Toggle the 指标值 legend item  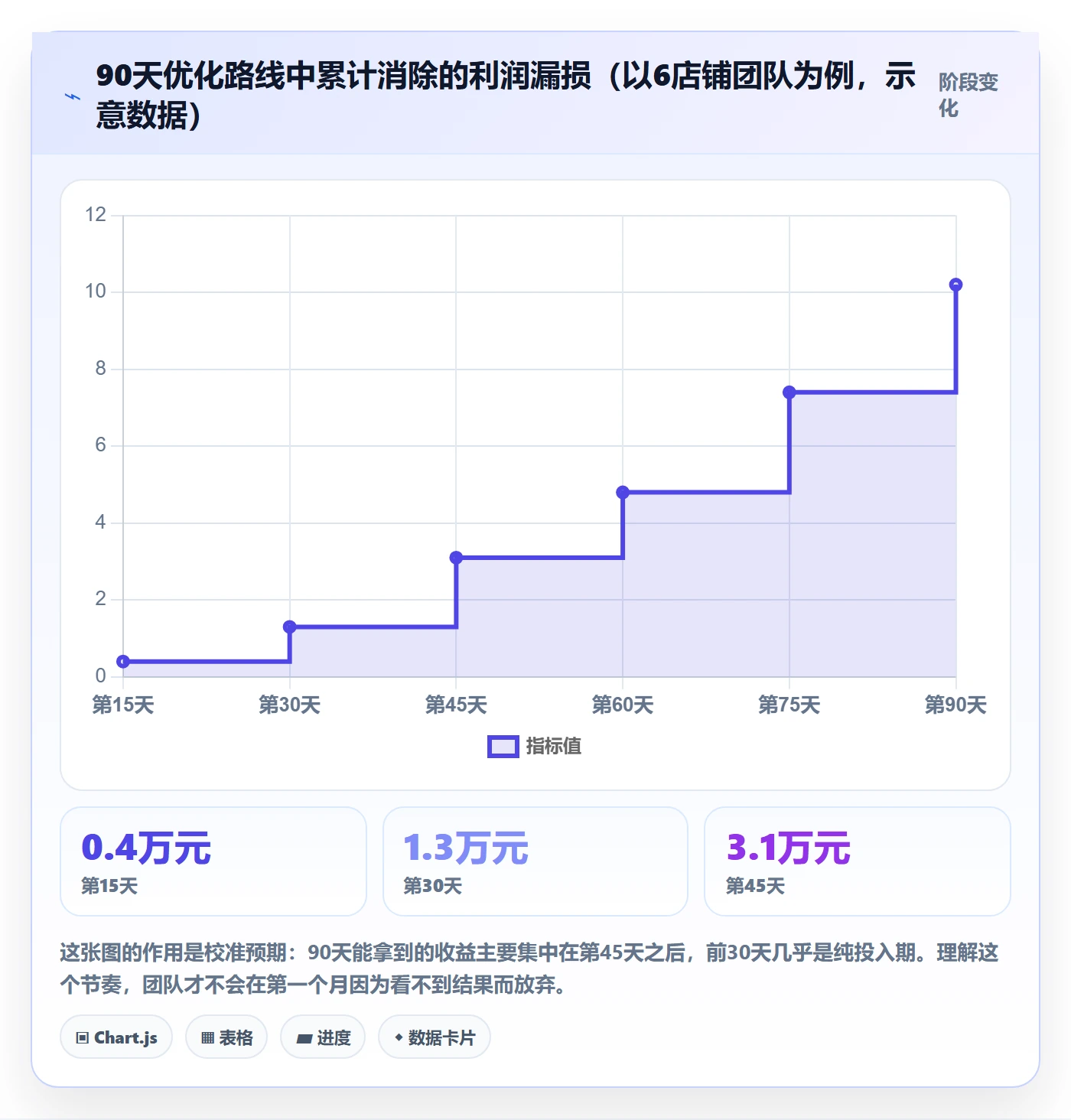[535, 746]
